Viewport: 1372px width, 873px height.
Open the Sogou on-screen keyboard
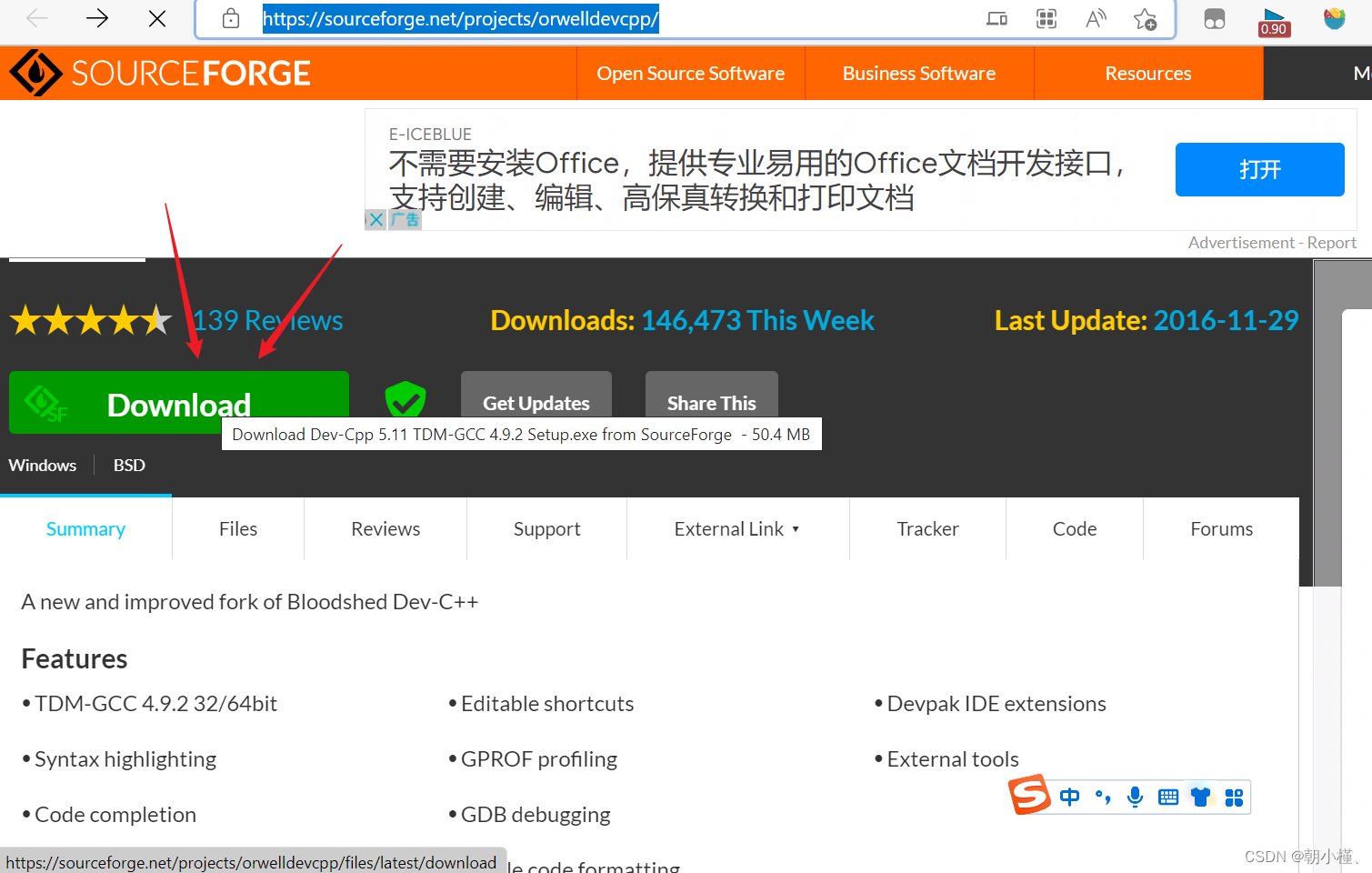coord(1167,797)
